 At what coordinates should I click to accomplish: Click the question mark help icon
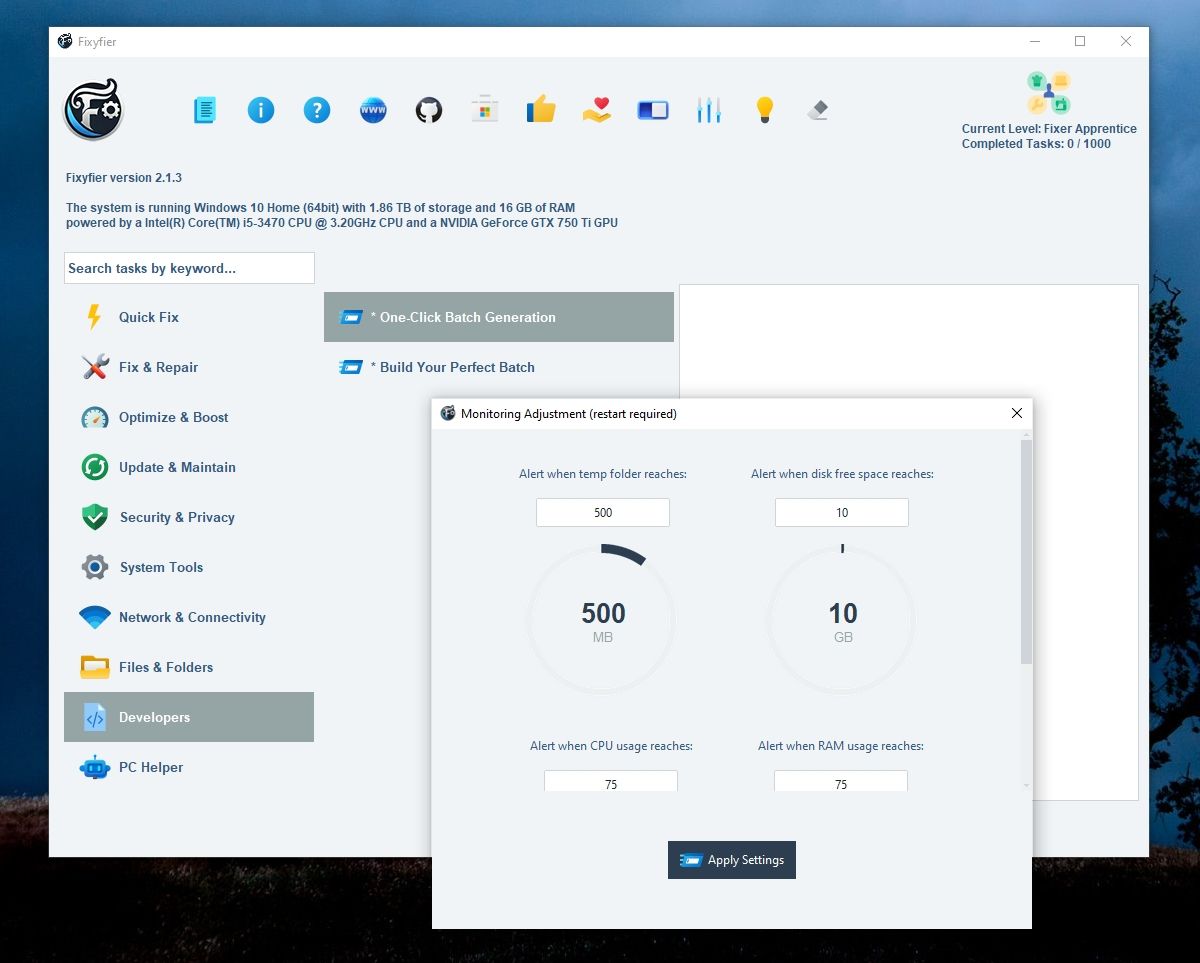[x=317, y=109]
